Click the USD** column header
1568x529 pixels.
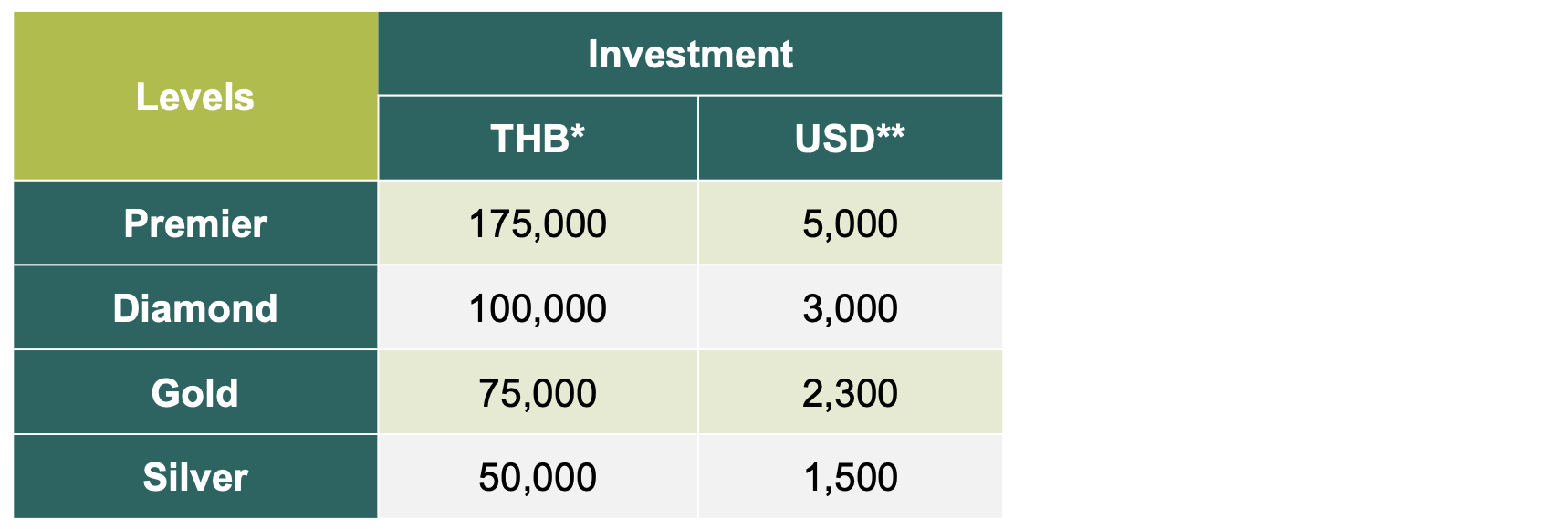coord(850,139)
